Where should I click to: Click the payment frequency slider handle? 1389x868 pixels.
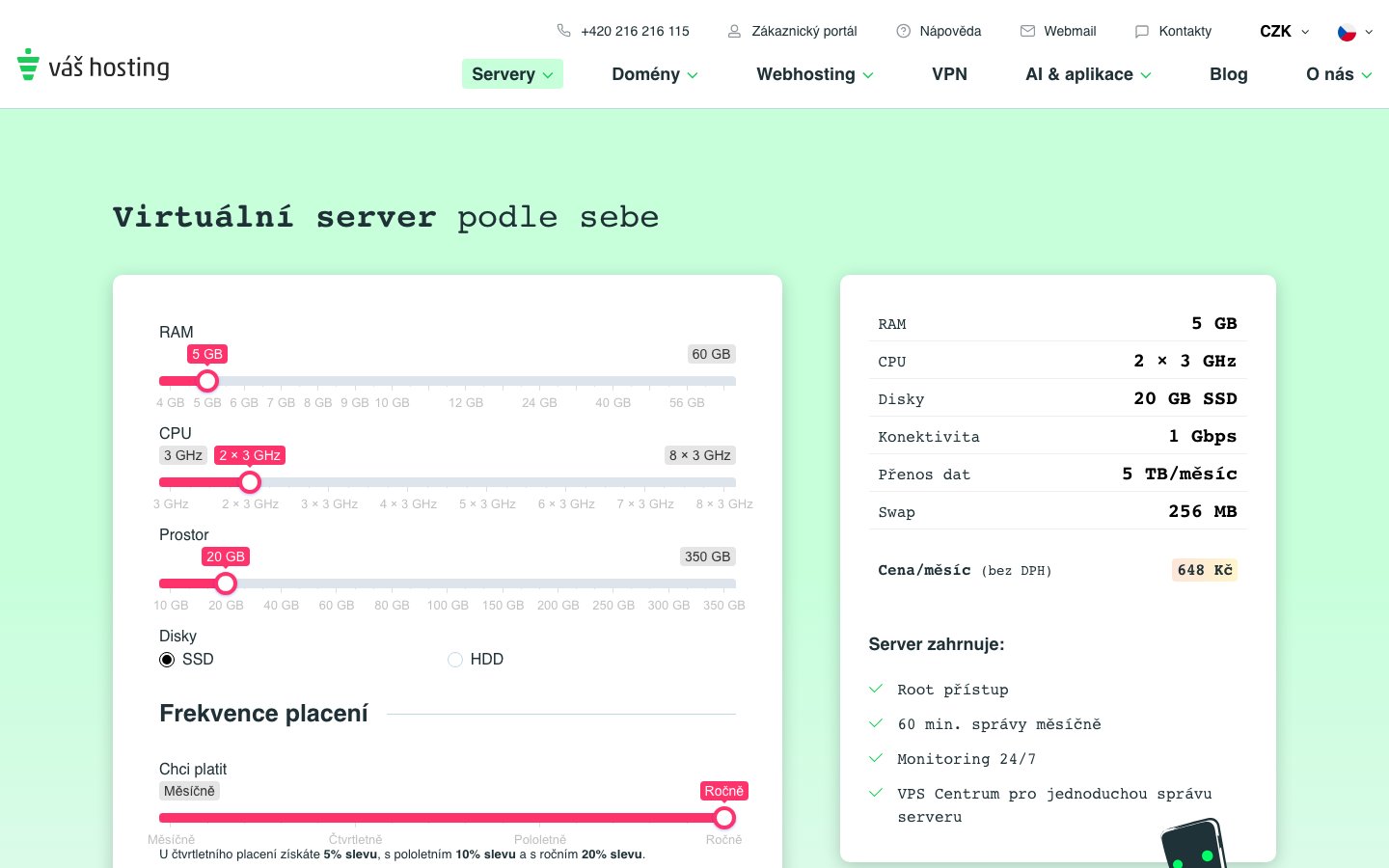click(724, 818)
